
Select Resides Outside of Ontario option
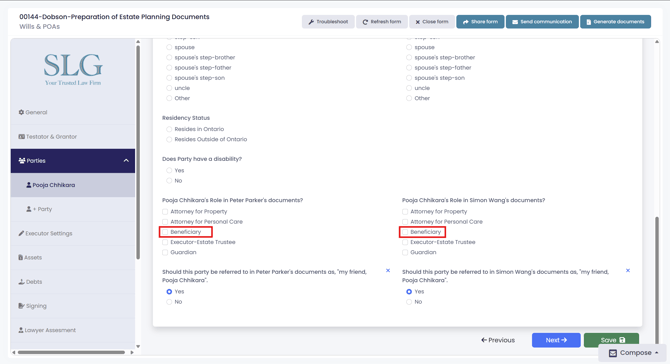click(x=169, y=139)
